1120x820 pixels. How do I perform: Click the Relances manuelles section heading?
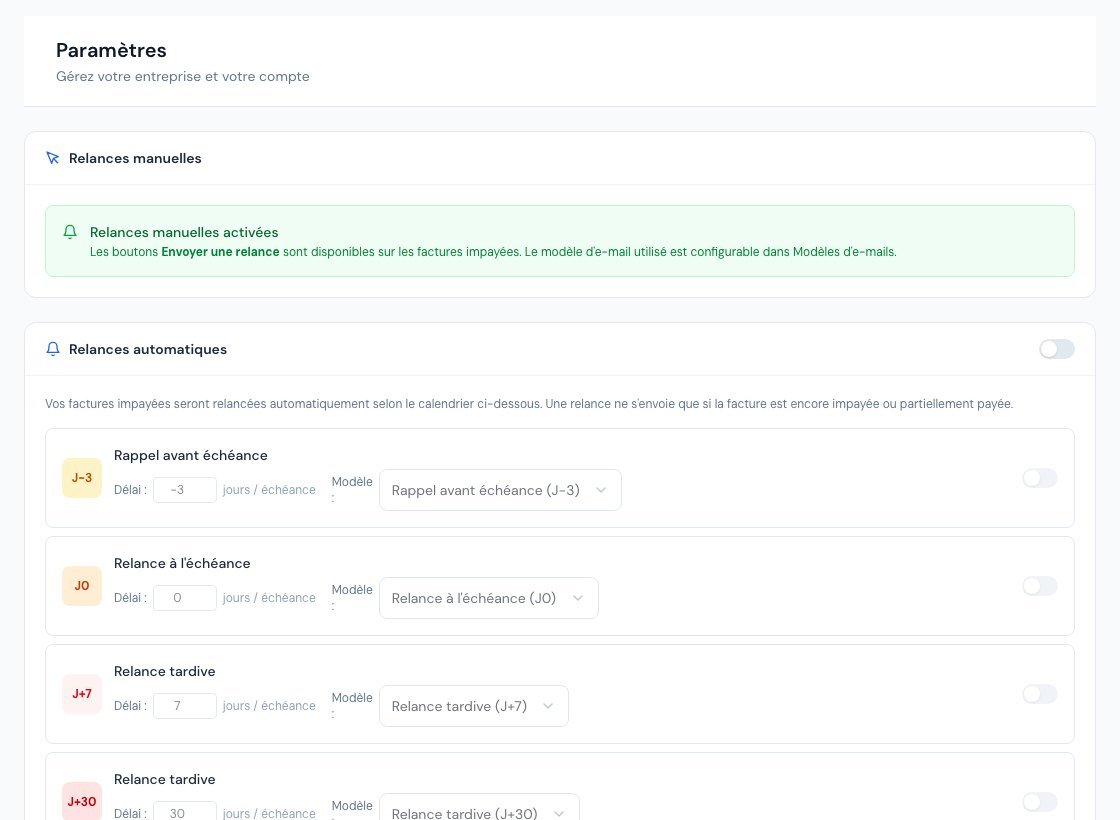[x=135, y=158]
